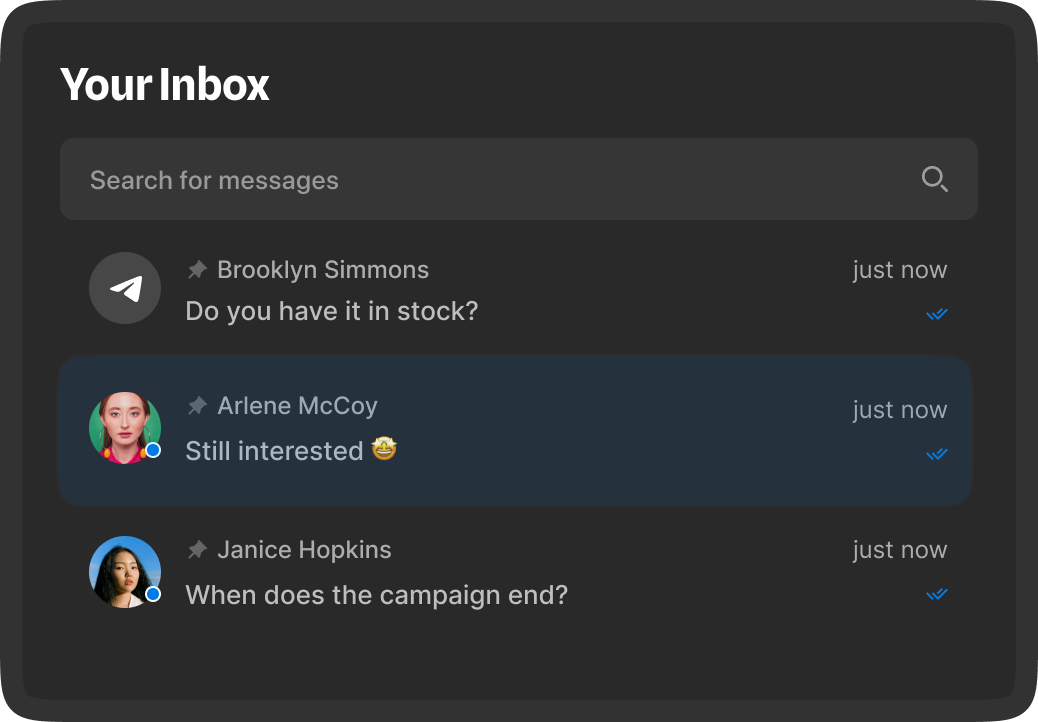Click the double checkmark on Arlene's message
Image resolution: width=1038 pixels, height=722 pixels.
point(937,453)
